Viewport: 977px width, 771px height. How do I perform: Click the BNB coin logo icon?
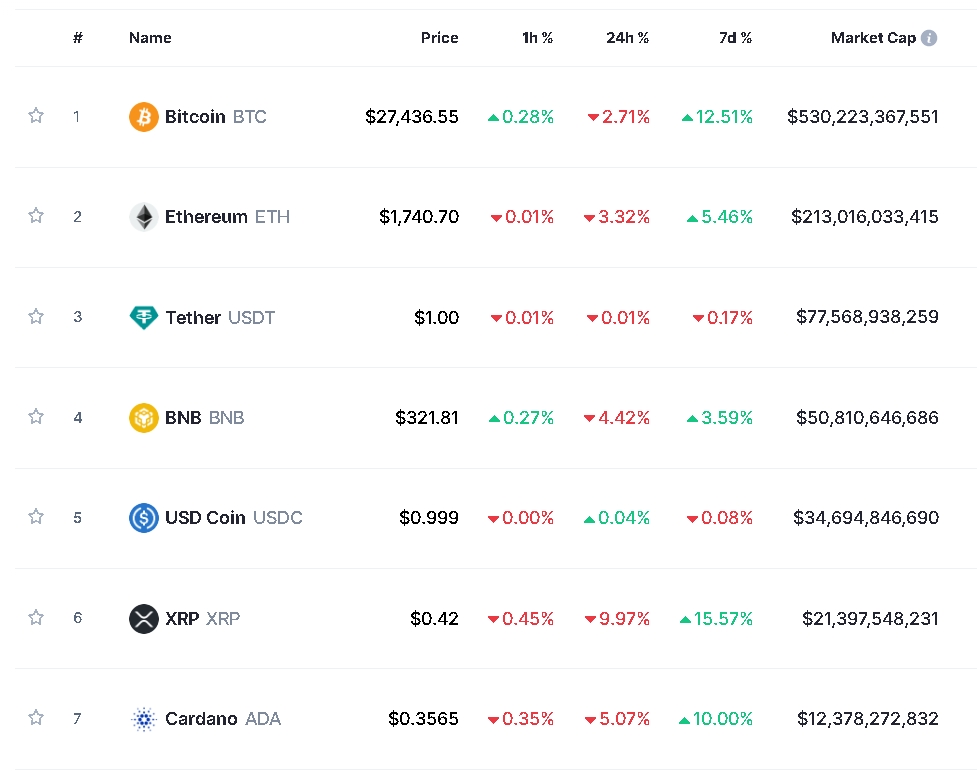[144, 417]
